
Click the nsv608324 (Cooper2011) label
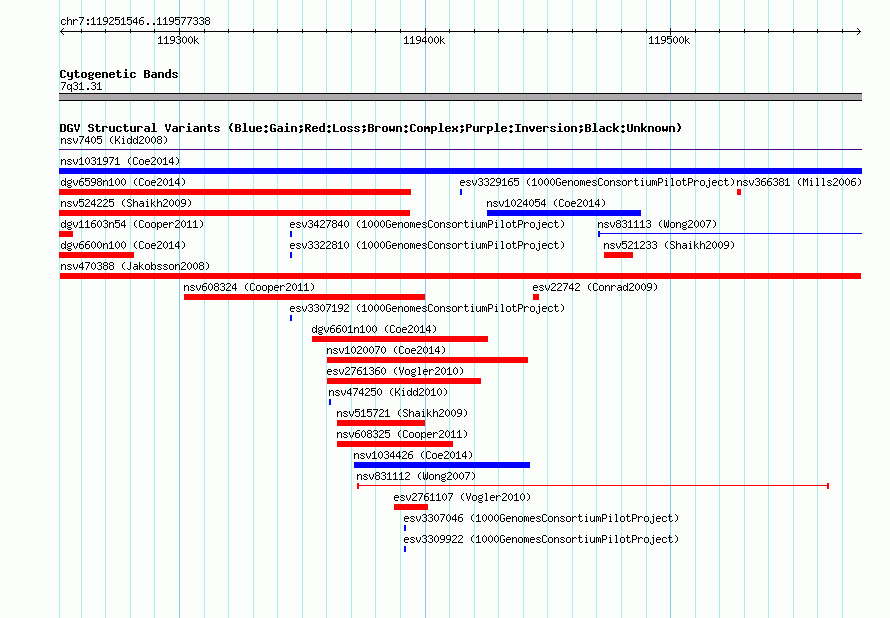click(x=249, y=287)
